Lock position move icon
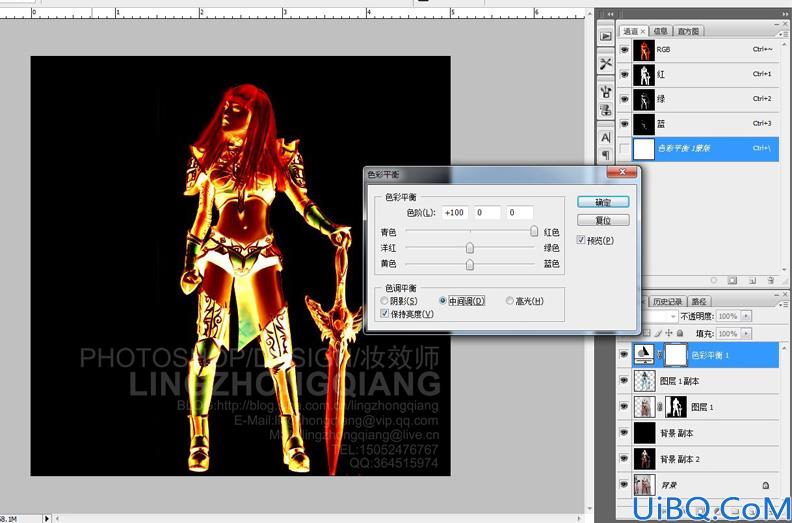Image resolution: width=792 pixels, height=523 pixels. tap(669, 333)
